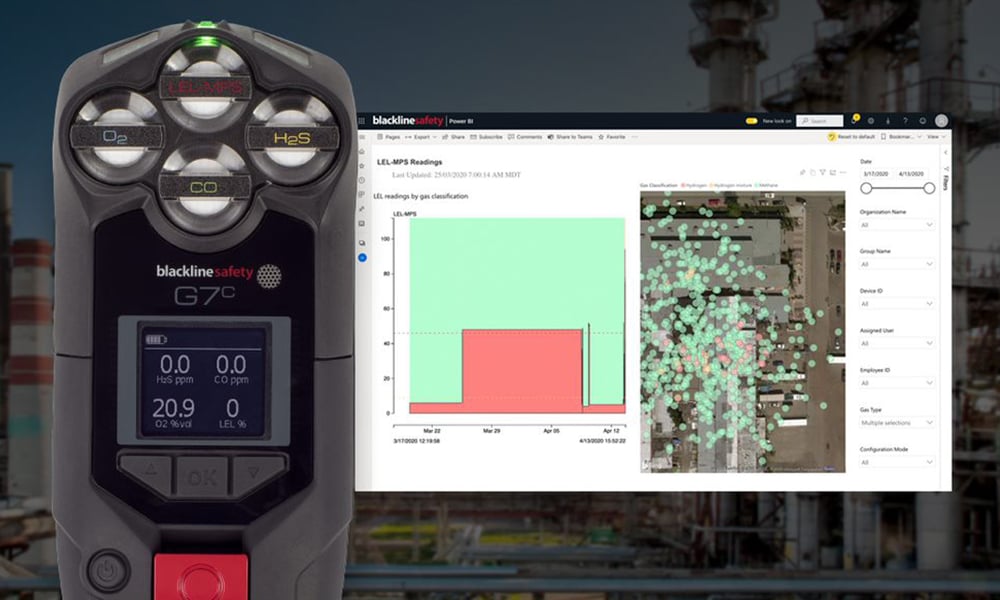Image resolution: width=1000 pixels, height=600 pixels.
Task: Click the feedback smiley icon
Action: [x=922, y=121]
